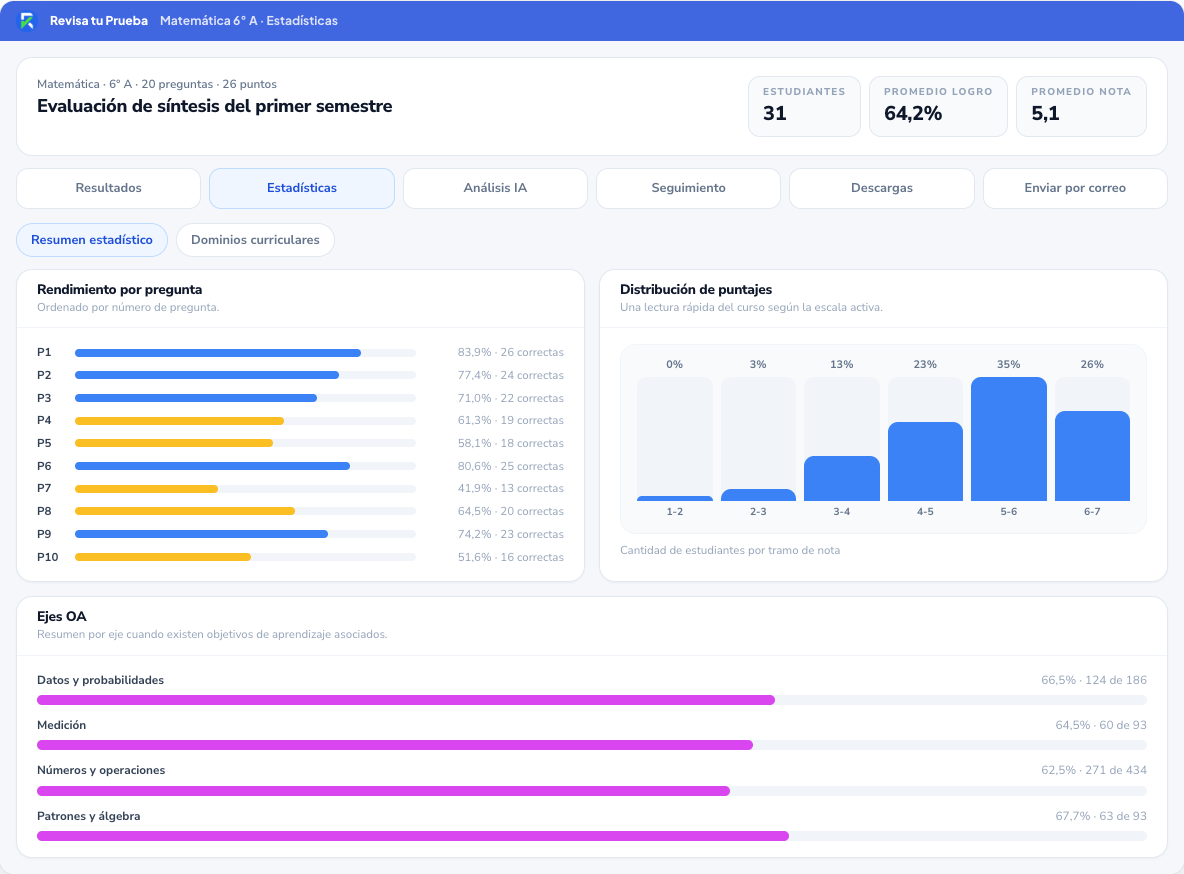Click the '41,9% · 13 correctas' value

point(510,489)
